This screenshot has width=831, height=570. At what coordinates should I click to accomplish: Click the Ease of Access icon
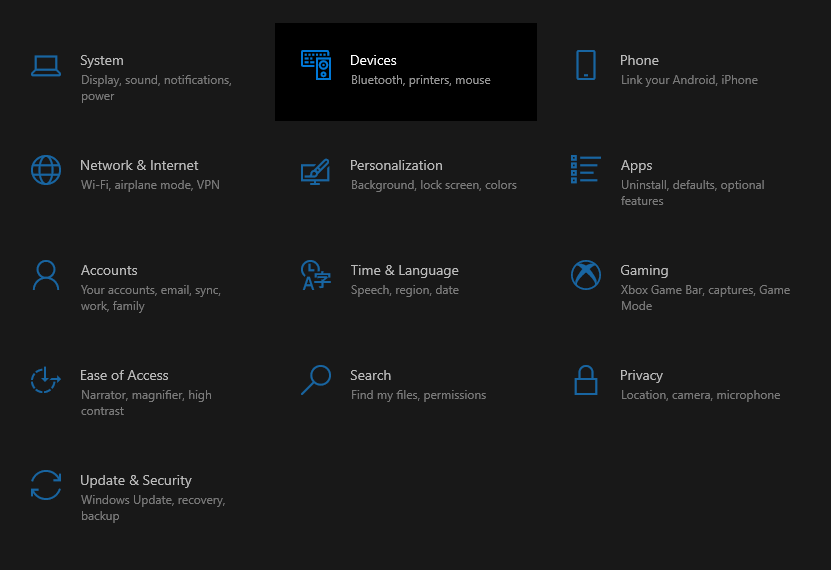(46, 380)
